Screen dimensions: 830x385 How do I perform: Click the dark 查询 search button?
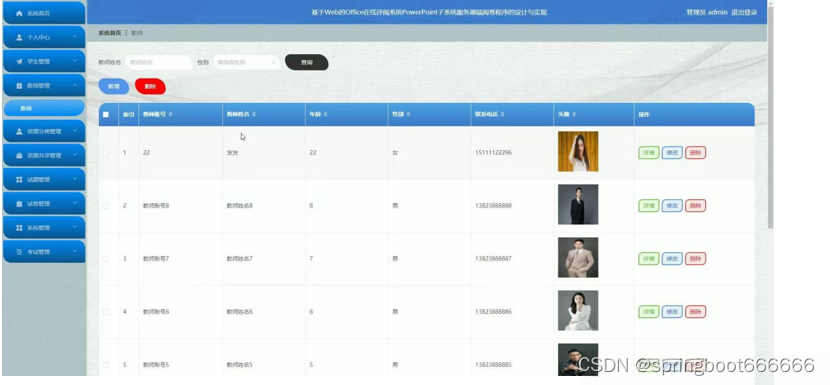click(x=306, y=62)
